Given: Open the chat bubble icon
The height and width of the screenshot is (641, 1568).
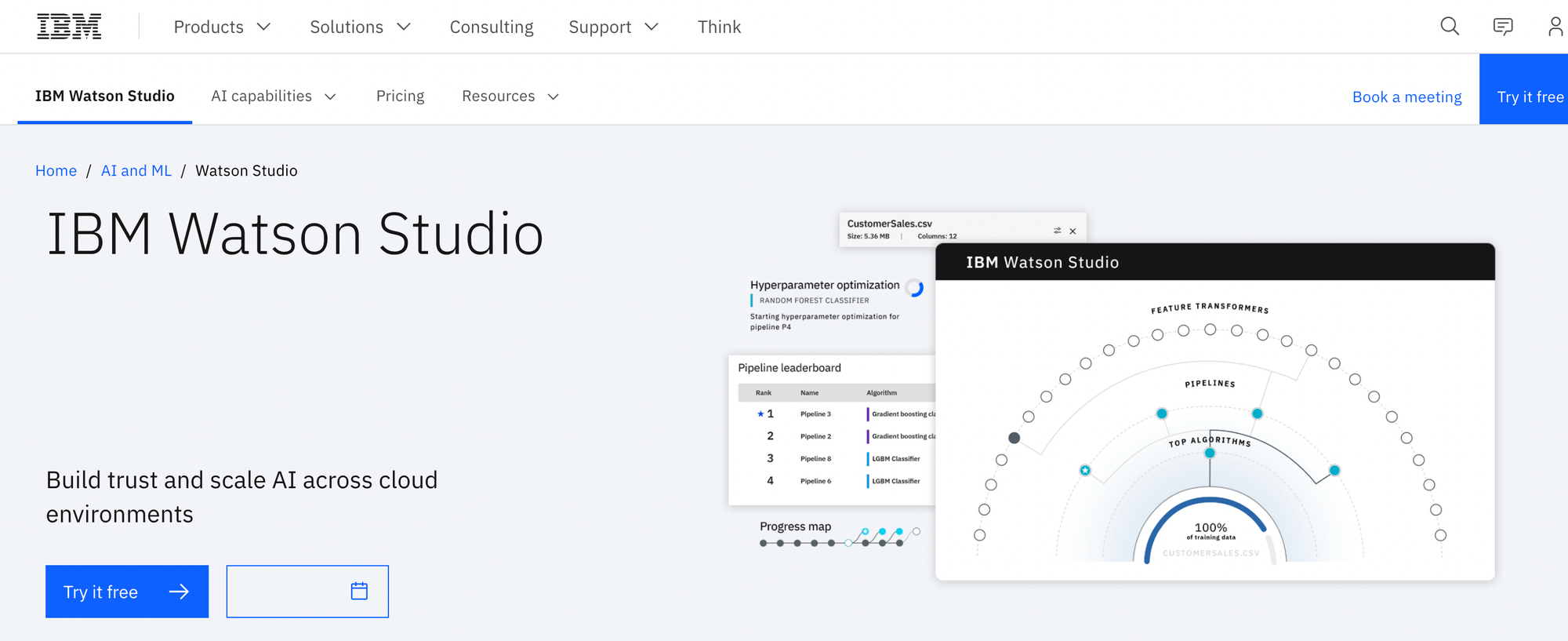Looking at the screenshot, I should [x=1503, y=27].
